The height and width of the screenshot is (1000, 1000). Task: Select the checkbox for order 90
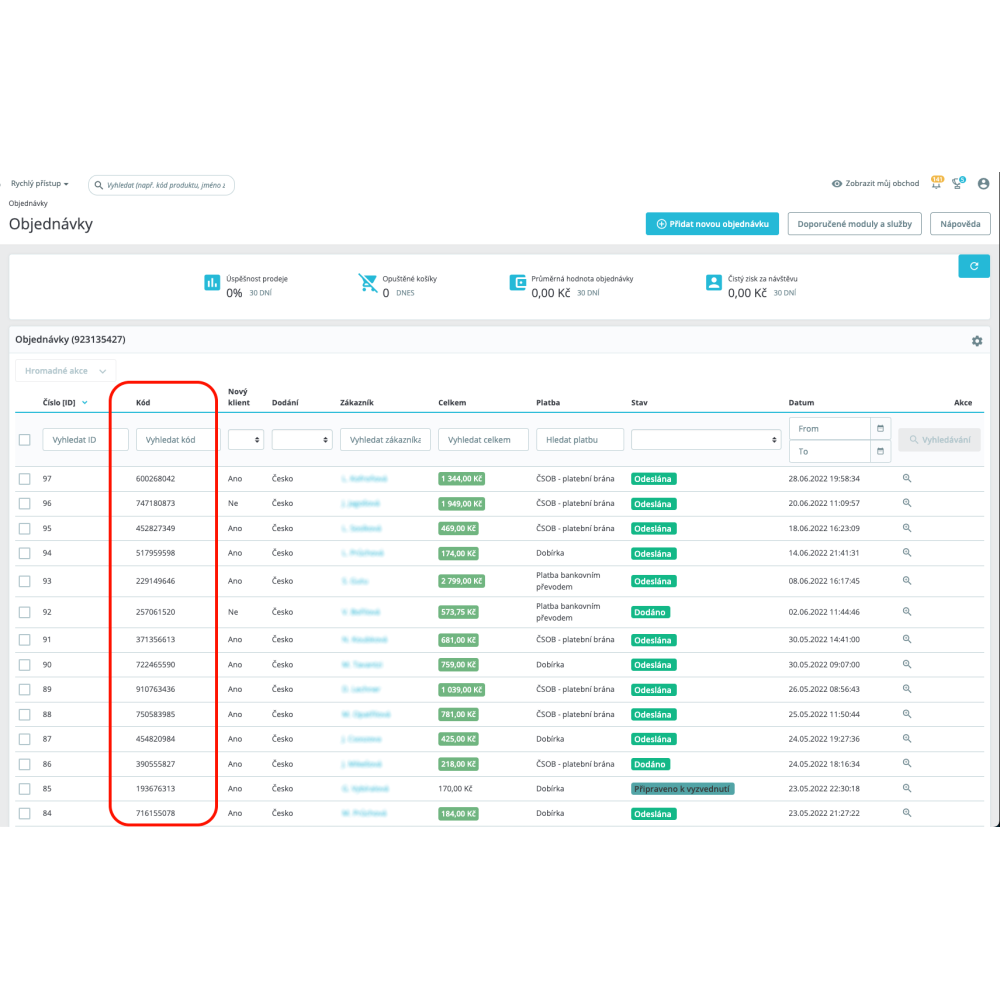pyautogui.click(x=25, y=664)
